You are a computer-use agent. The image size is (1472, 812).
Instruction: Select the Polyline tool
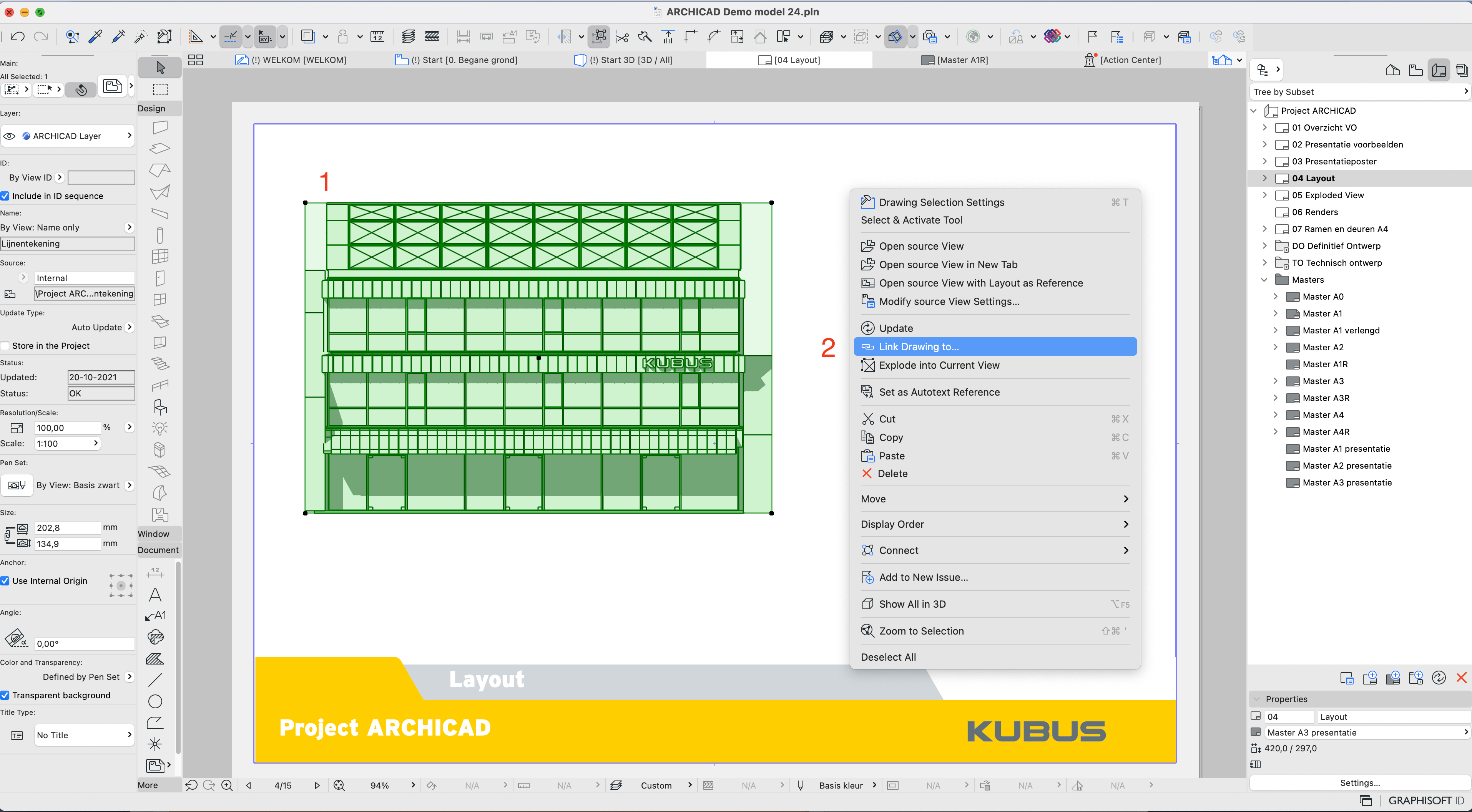(x=155, y=723)
